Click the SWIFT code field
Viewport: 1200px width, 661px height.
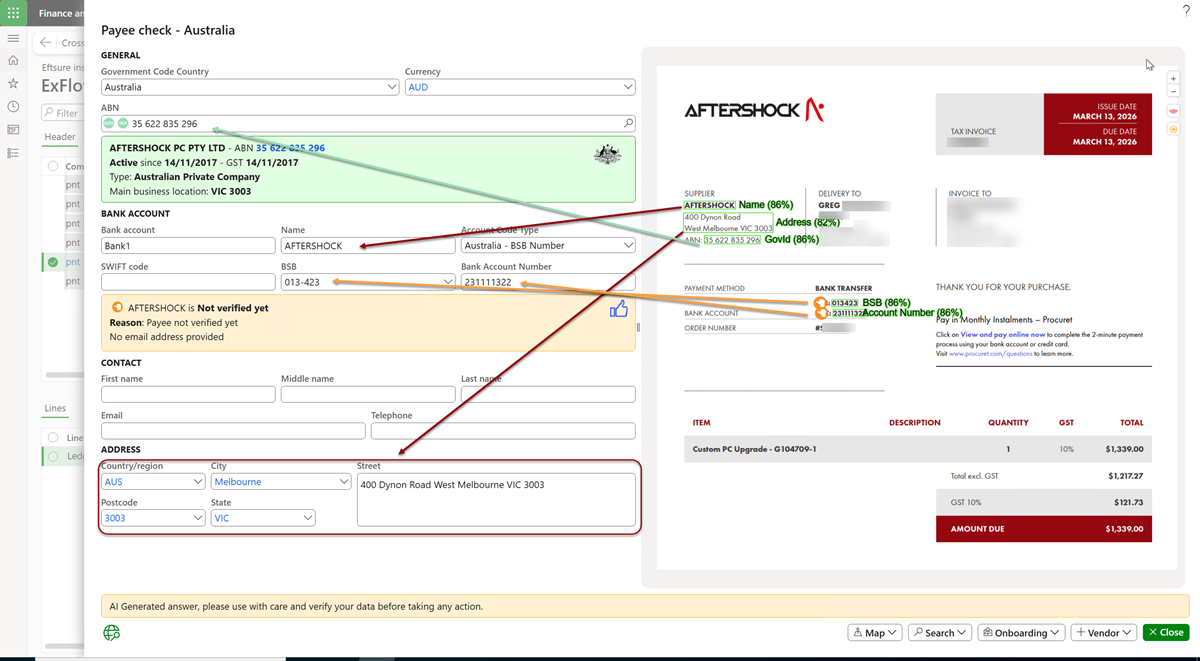[188, 282]
